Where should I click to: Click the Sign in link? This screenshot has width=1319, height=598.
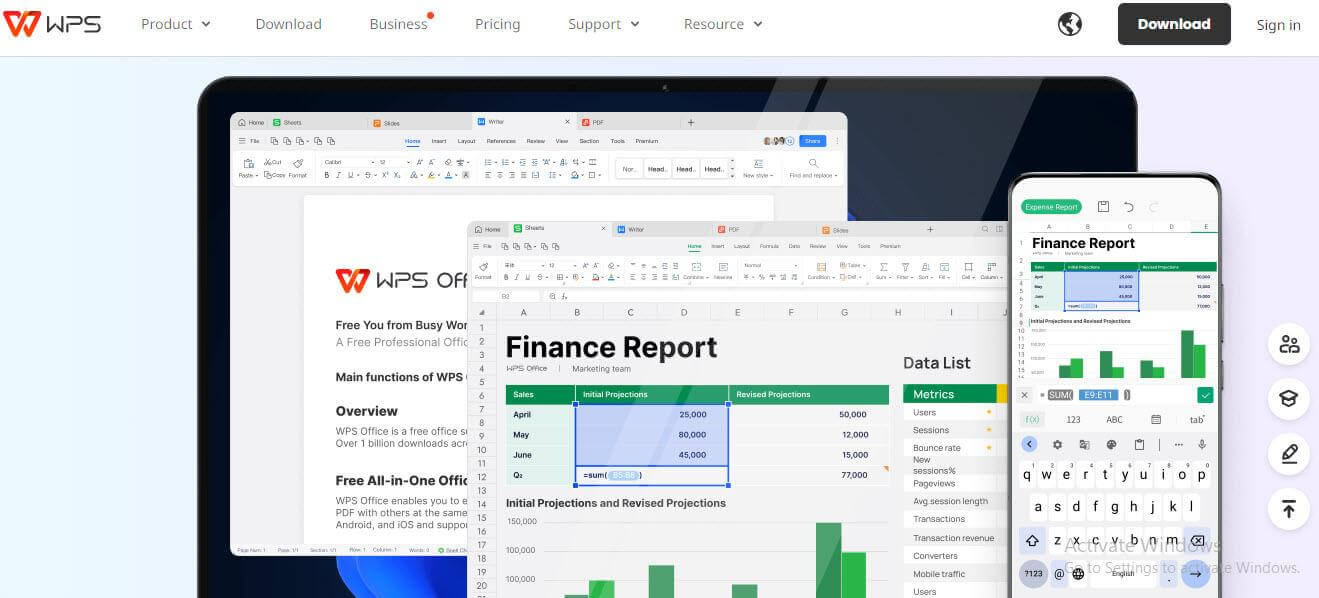coord(1278,25)
